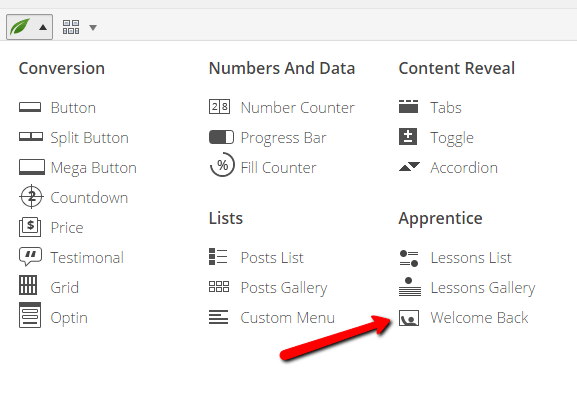Click the Progress Bar icon
The height and width of the screenshot is (400, 577).
click(x=221, y=137)
